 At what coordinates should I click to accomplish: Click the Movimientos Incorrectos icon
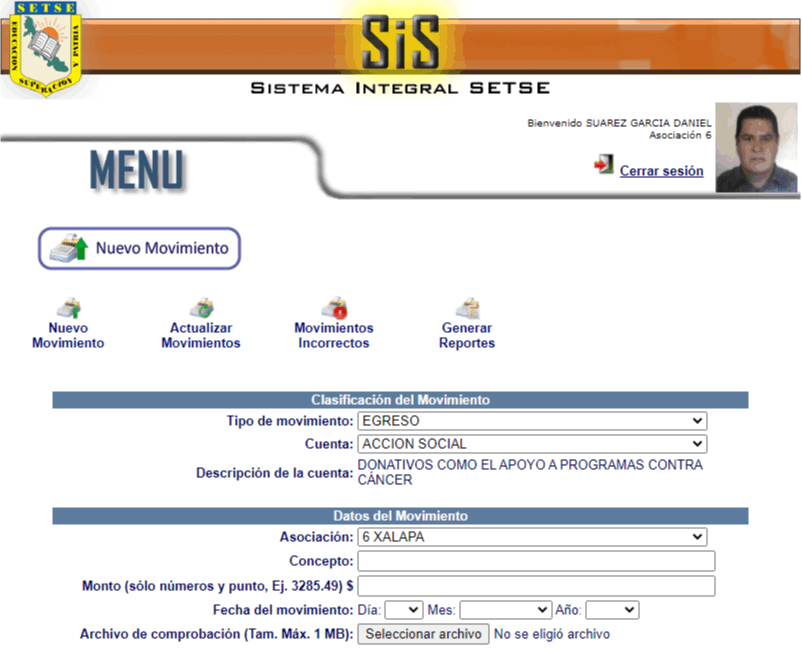(x=334, y=308)
